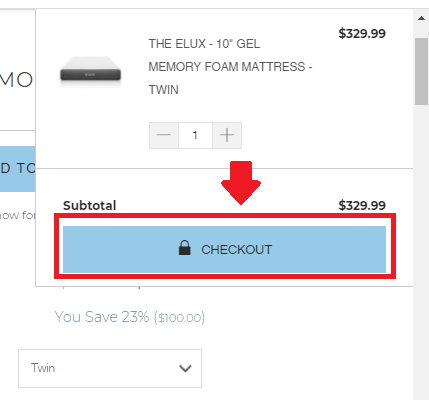This screenshot has height=400, width=429.
Task: Click the lock icon on Checkout
Action: coord(184,248)
